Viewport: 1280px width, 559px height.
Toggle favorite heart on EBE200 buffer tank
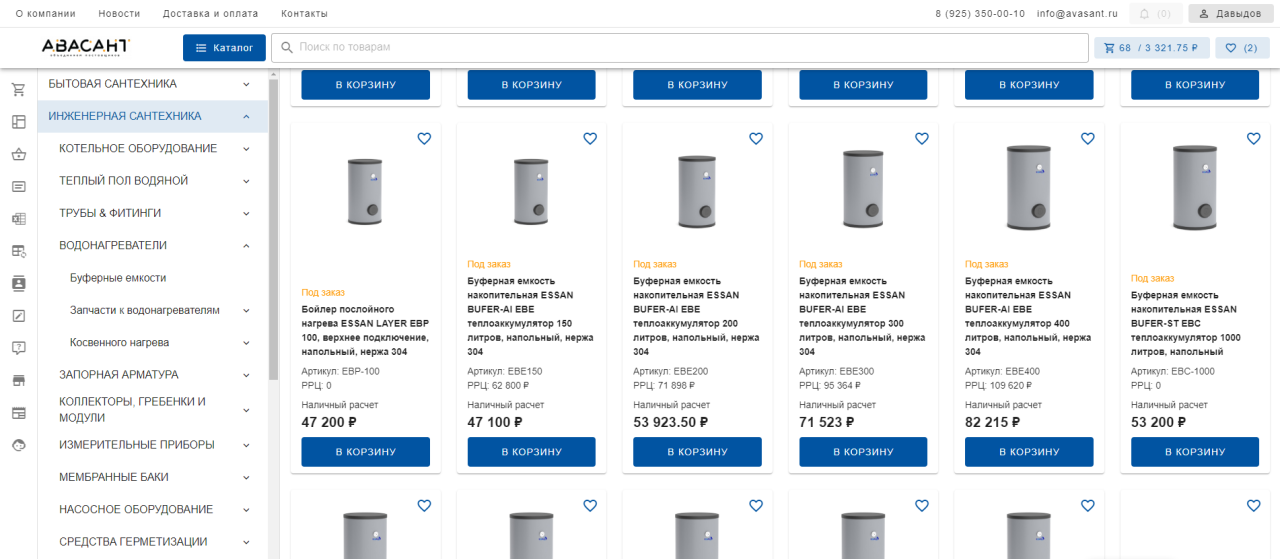[x=756, y=139]
